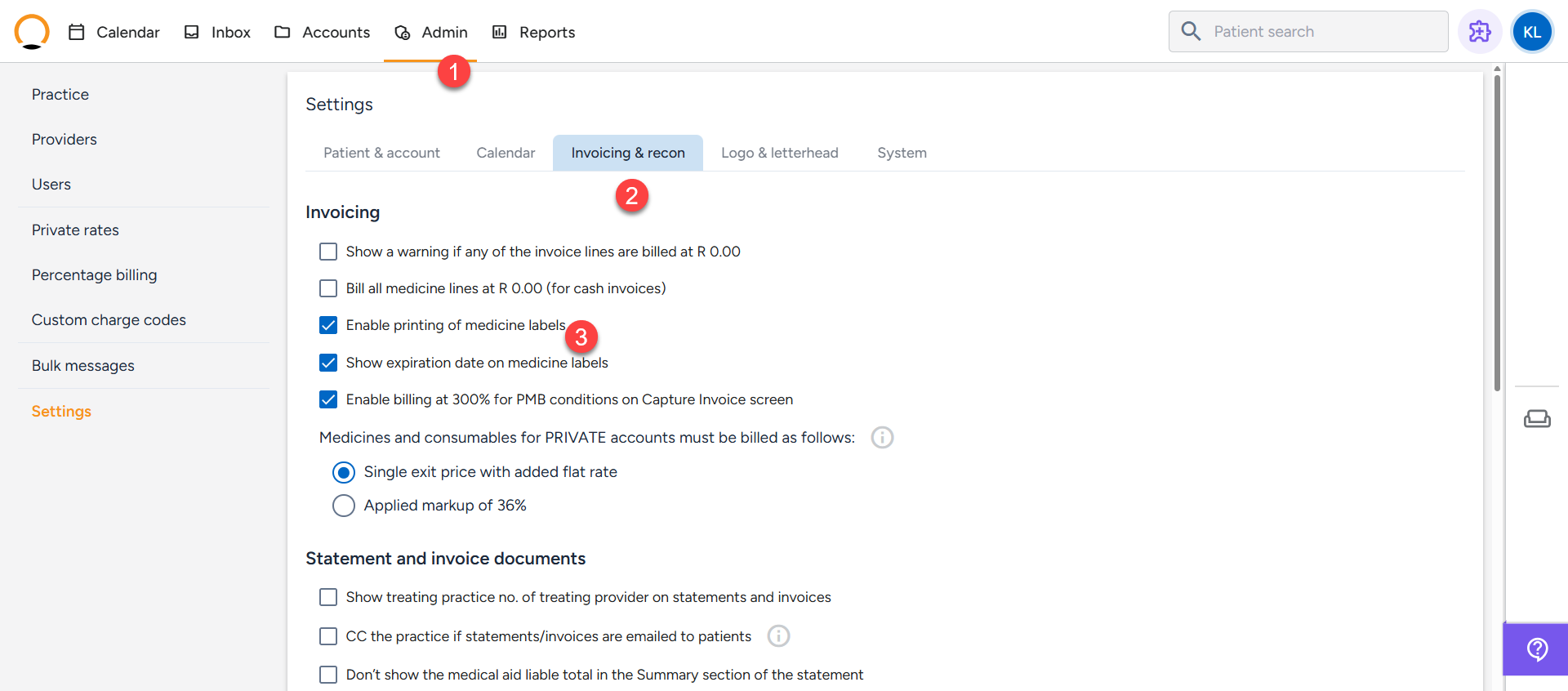The height and width of the screenshot is (691, 1568).
Task: Click the orange app logo icon
Action: (x=32, y=32)
